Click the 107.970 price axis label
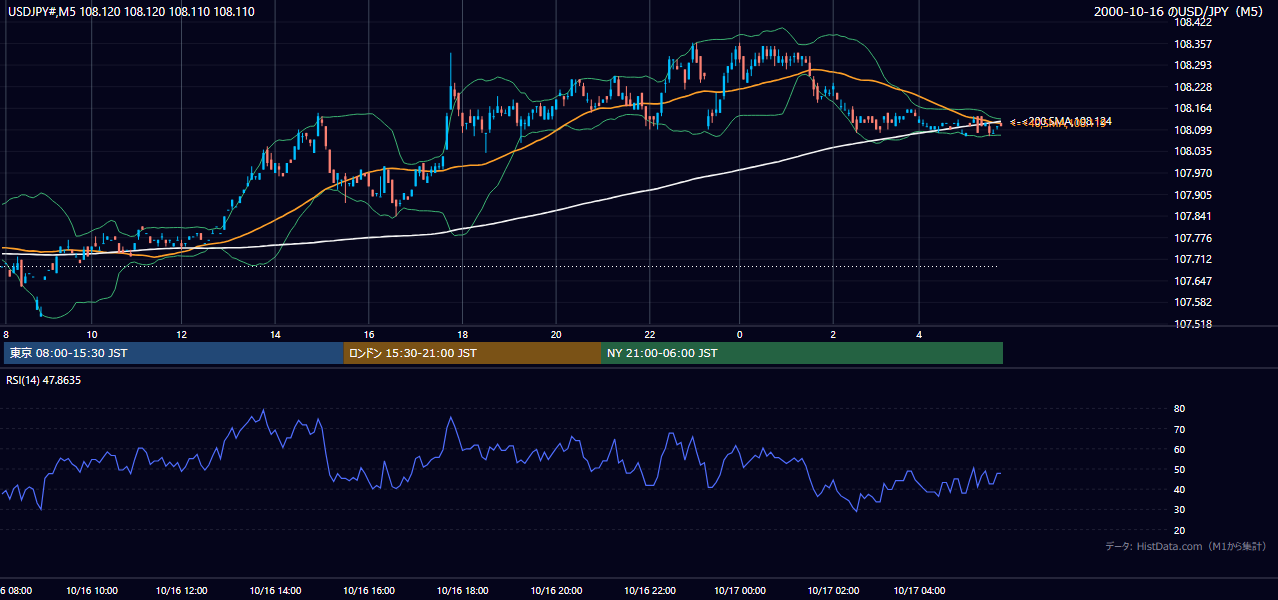The image size is (1278, 600). [1194, 173]
